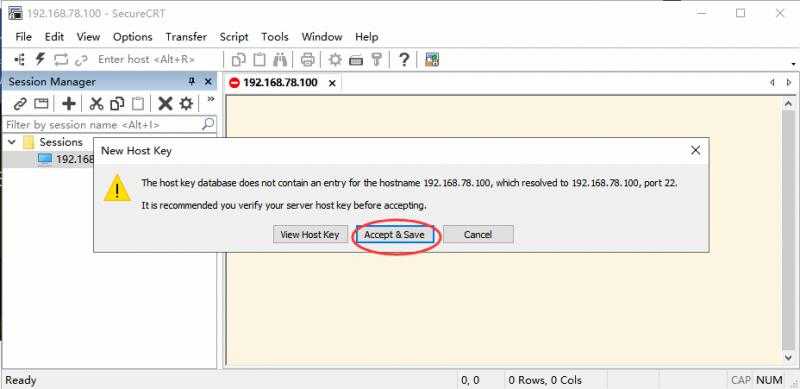Cancel the New Host Key dialog
The width and height of the screenshot is (800, 389).
pos(478,234)
